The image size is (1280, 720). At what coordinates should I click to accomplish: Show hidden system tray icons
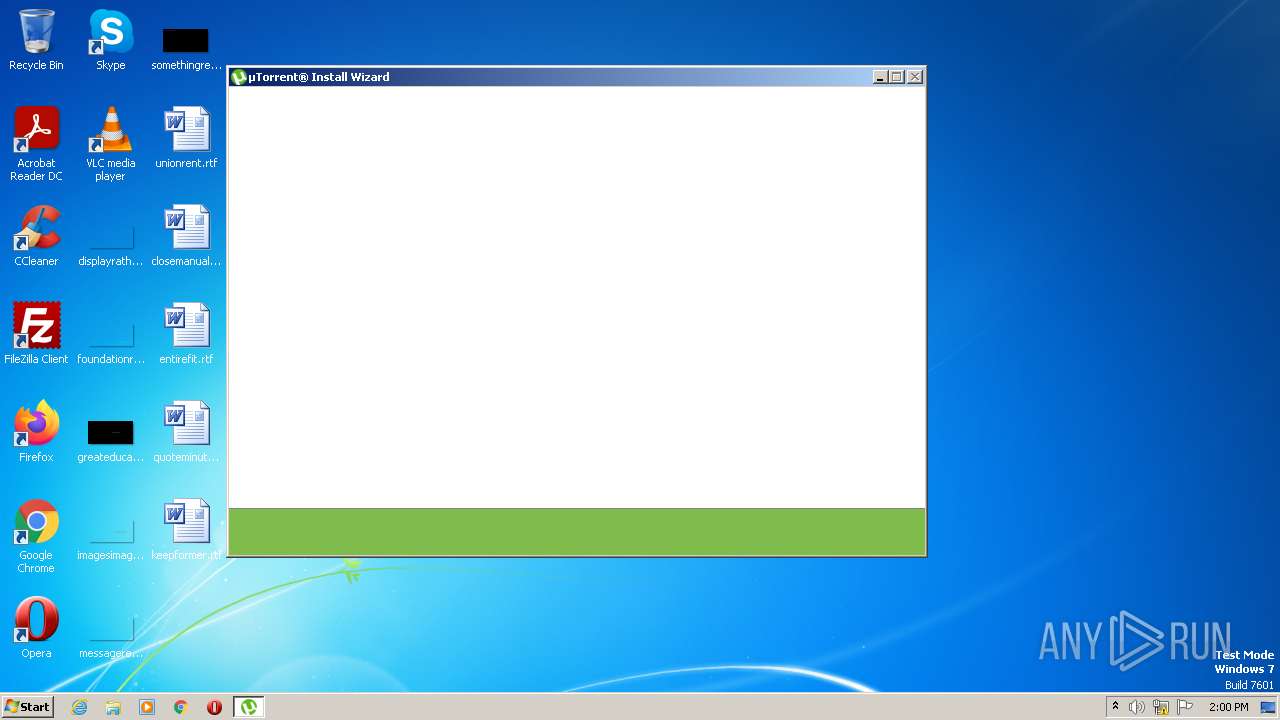click(x=1115, y=707)
